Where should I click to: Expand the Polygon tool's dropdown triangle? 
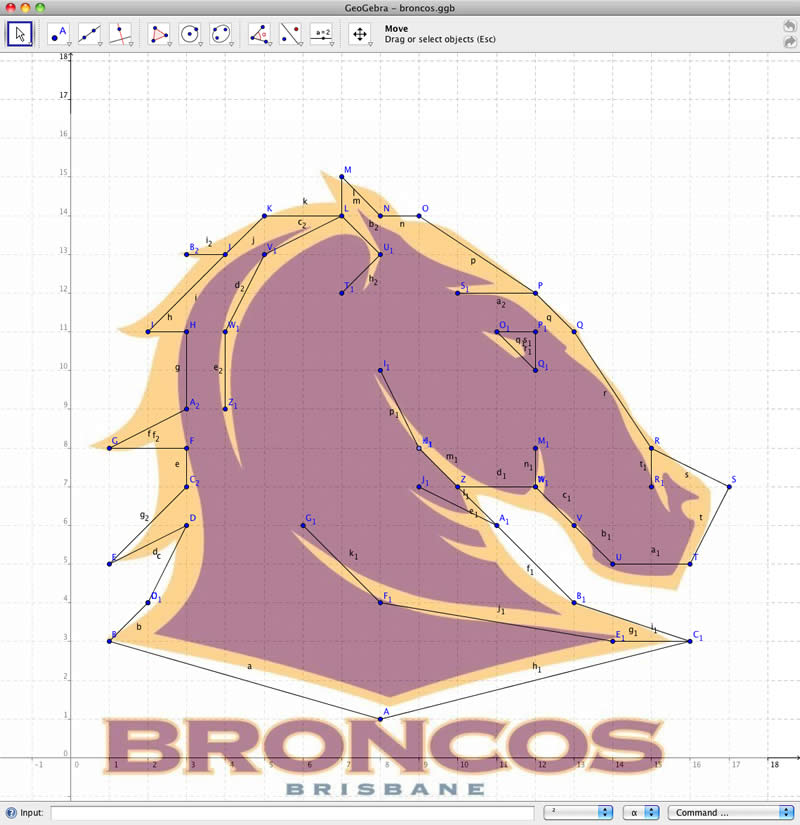pos(169,44)
